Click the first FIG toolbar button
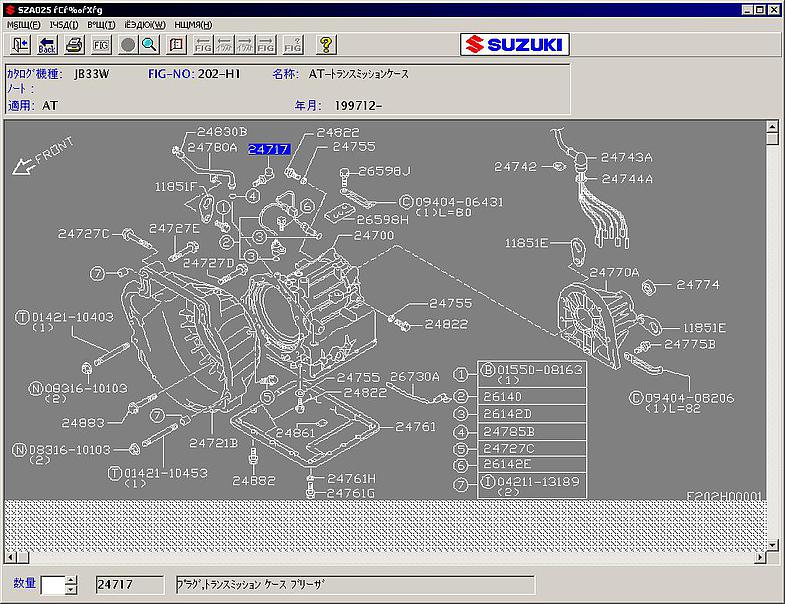The width and height of the screenshot is (785, 604). [101, 45]
